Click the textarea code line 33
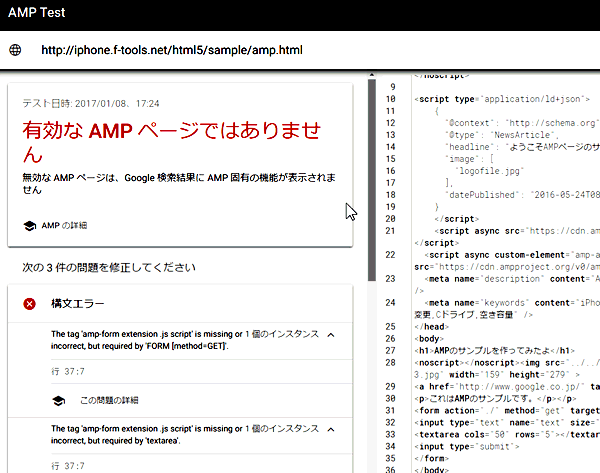The image size is (600, 473). click(500, 435)
